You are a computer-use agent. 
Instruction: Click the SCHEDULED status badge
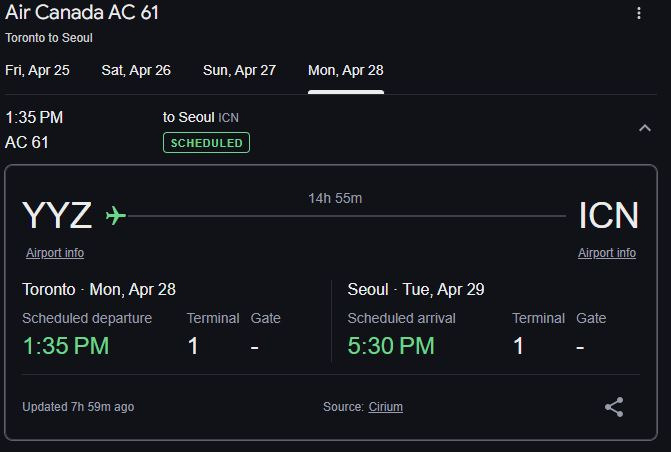pos(206,143)
